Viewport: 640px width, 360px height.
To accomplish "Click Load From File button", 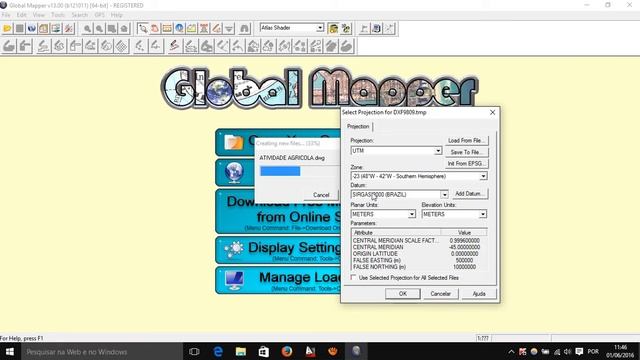I will pos(466,140).
